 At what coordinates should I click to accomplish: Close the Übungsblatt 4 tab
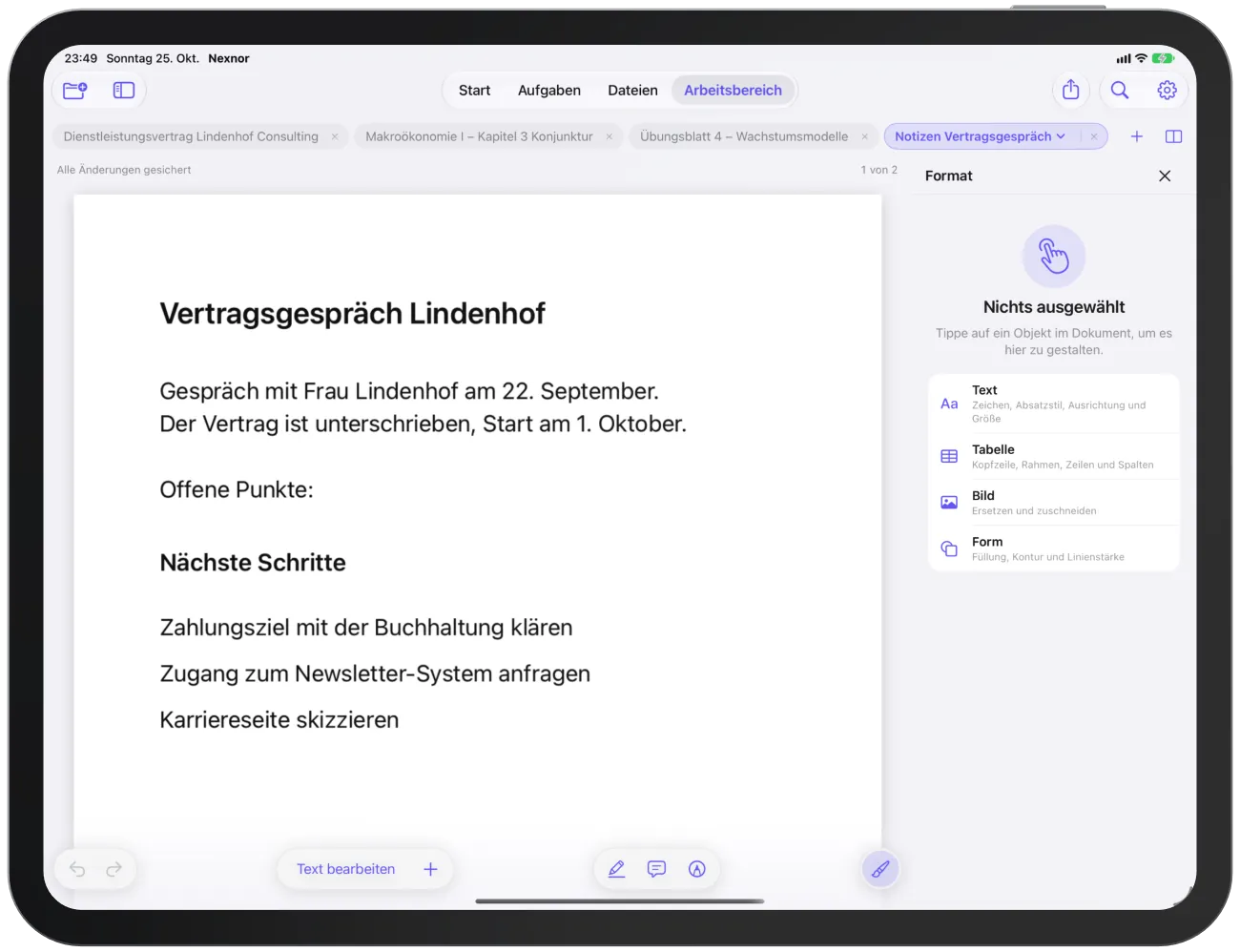tap(865, 136)
